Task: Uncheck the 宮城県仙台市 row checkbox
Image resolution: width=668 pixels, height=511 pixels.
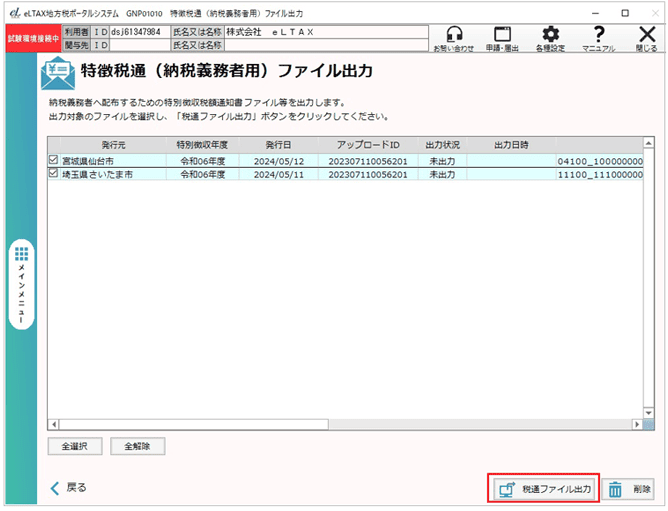Action: pos(53,160)
